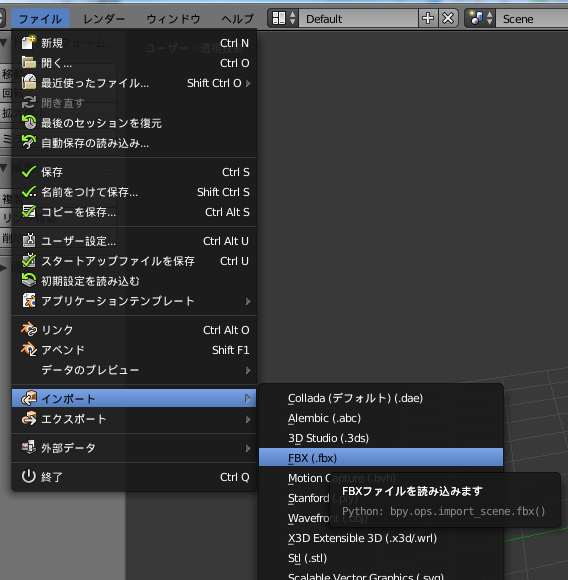Click the 新規 new file icon
This screenshot has height=580, width=568.
pyautogui.click(x=28, y=43)
